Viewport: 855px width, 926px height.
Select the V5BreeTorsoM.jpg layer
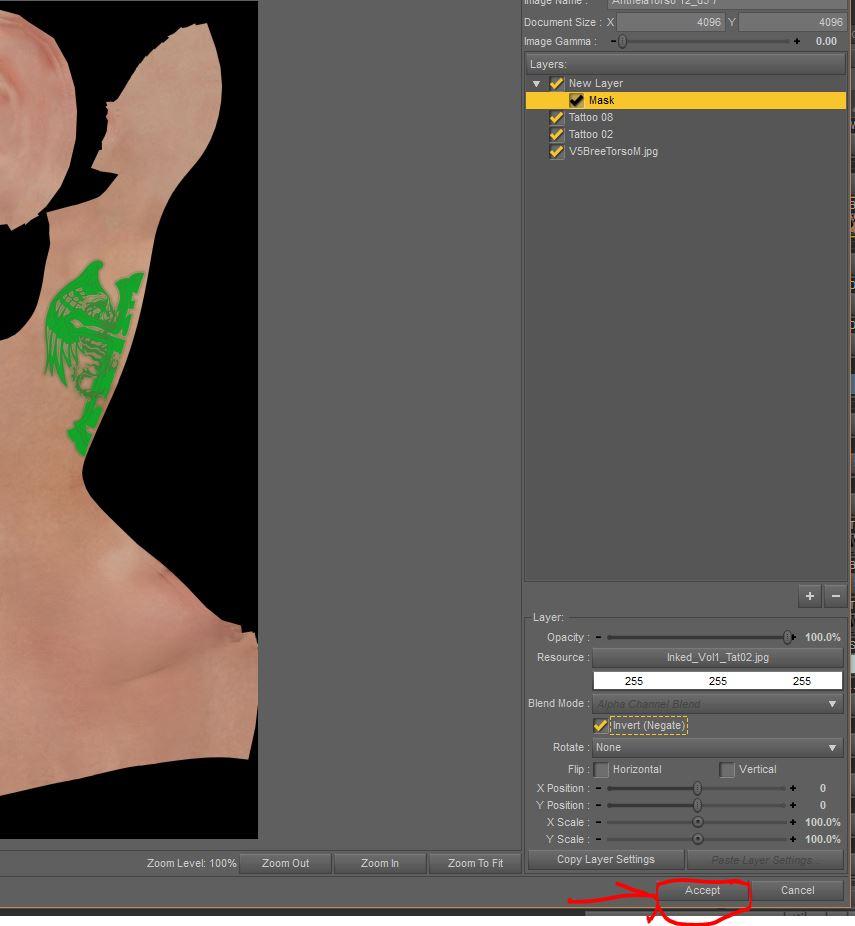pyautogui.click(x=613, y=152)
